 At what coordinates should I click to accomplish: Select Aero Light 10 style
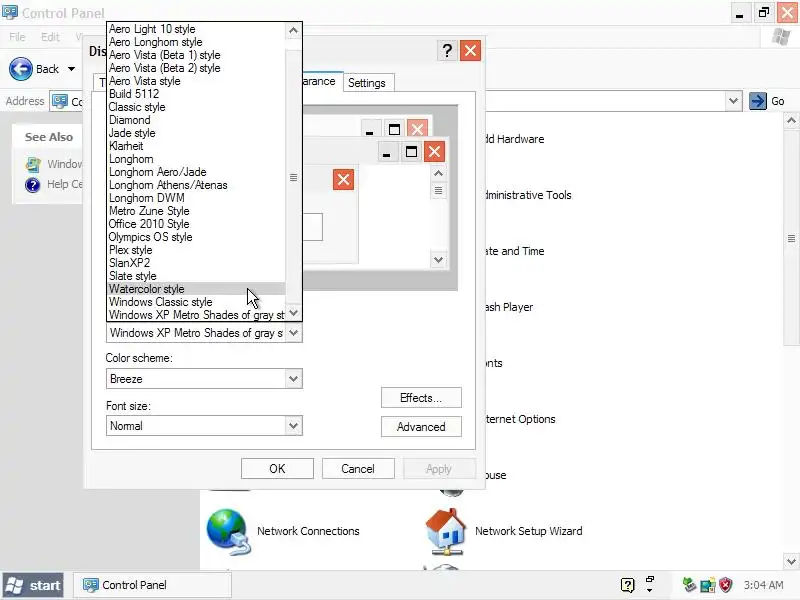coord(196,29)
